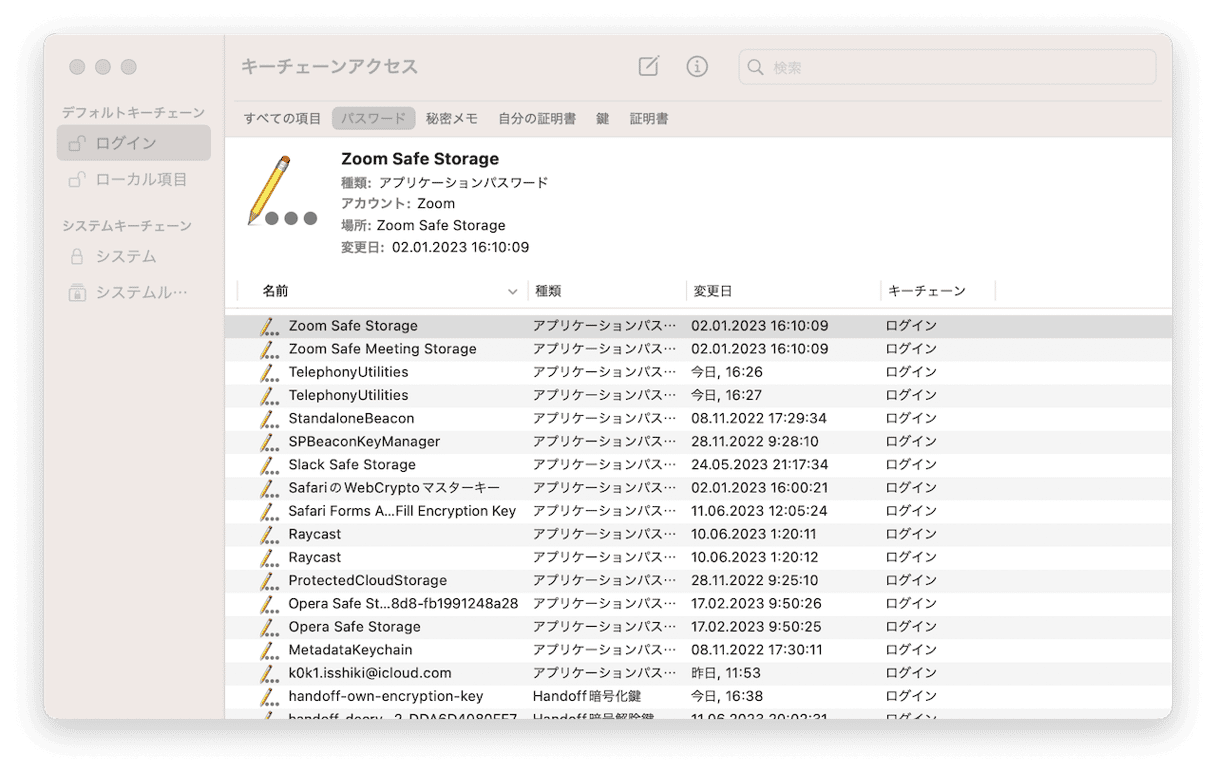The image size is (1216, 773).
Task: Click the pencil icon beside Zoom Safe Meeting Storage
Action: point(268,349)
